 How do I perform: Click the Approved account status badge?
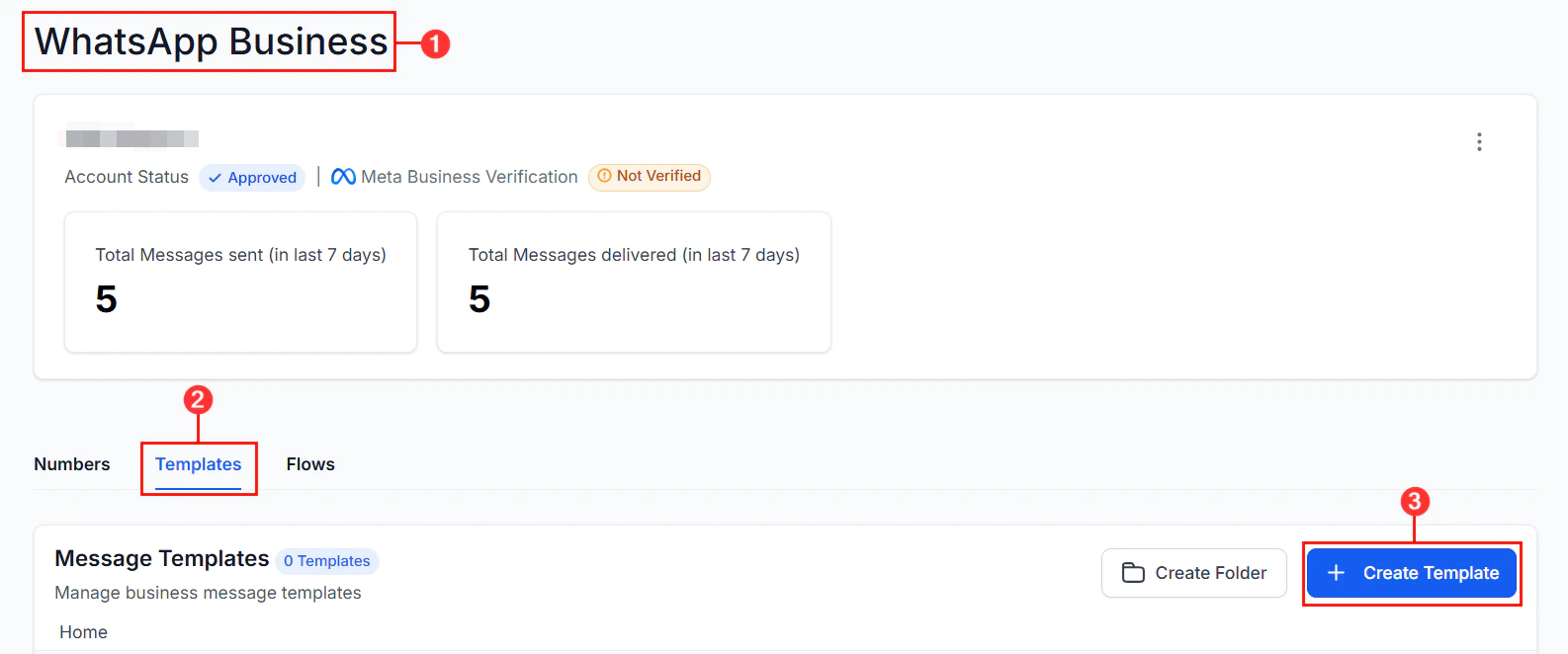[x=252, y=178]
